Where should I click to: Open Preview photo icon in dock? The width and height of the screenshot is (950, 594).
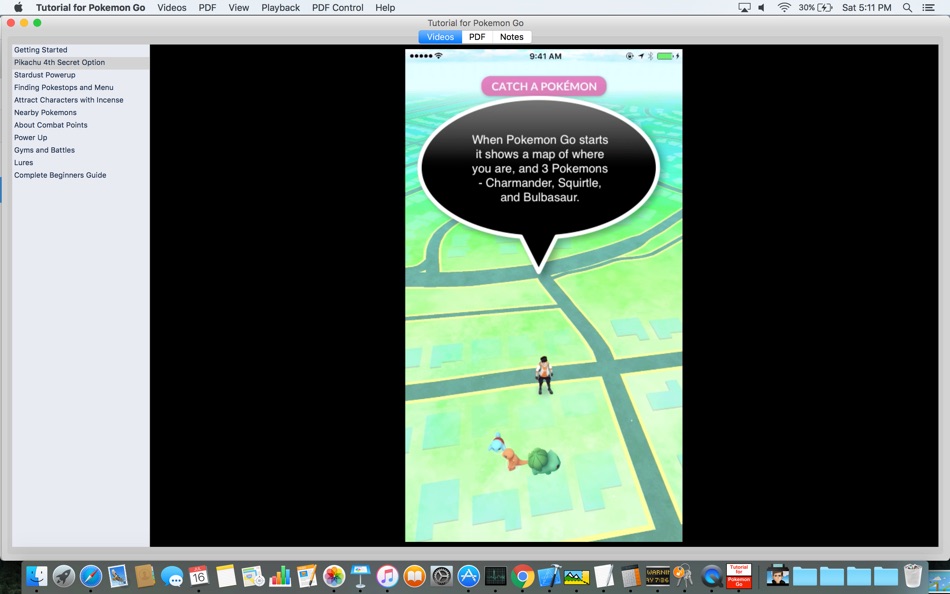[x=576, y=576]
